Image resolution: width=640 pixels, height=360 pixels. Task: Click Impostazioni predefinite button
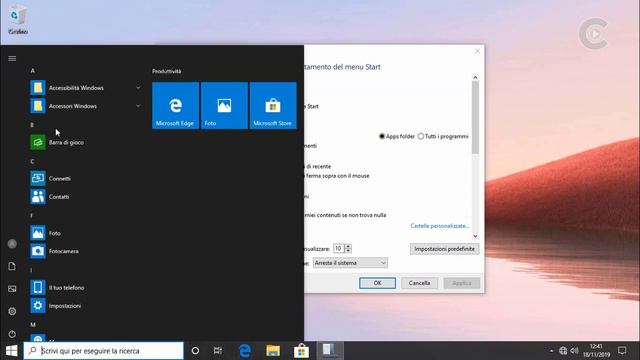tap(444, 249)
